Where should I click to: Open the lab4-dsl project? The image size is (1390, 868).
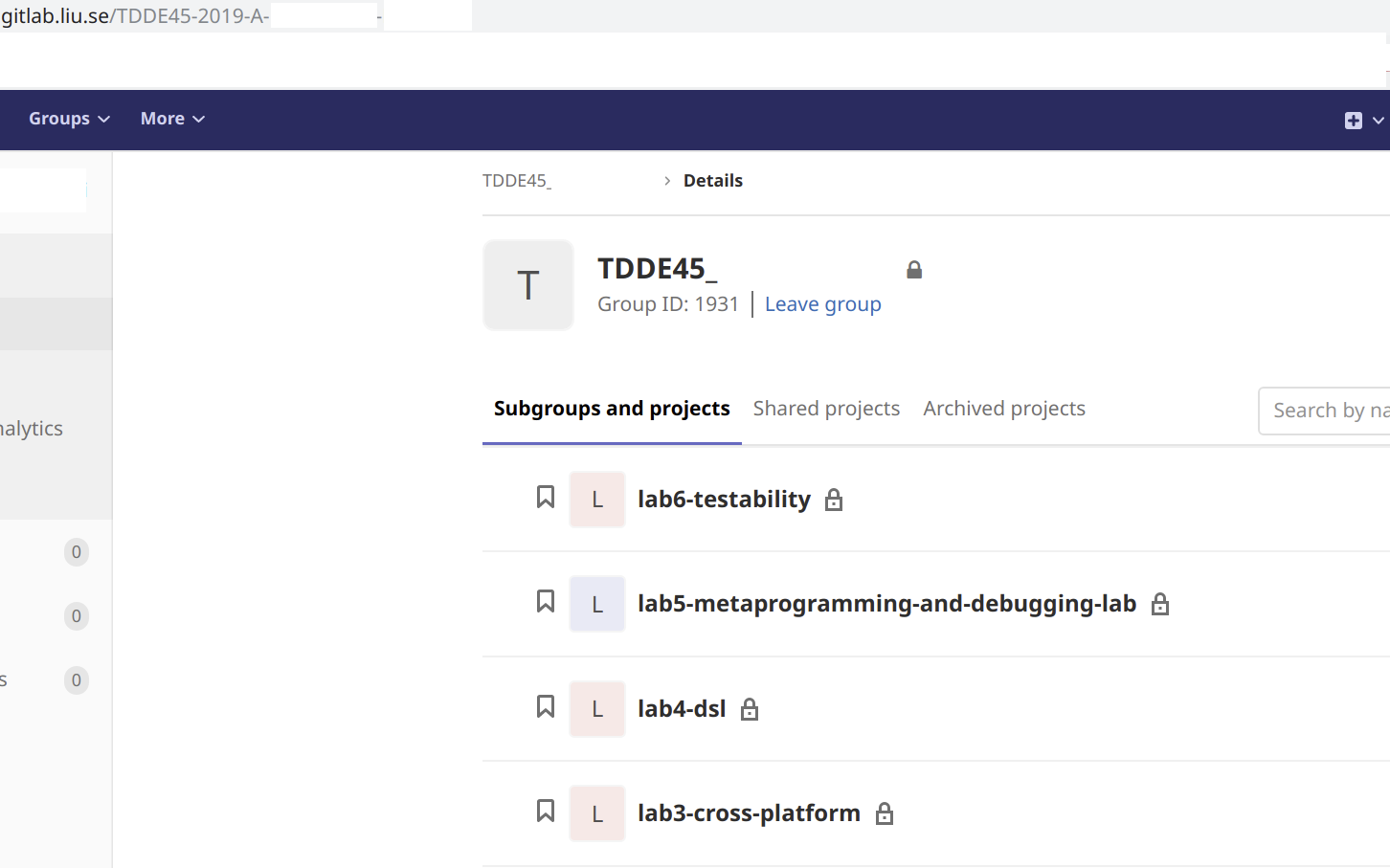682,709
